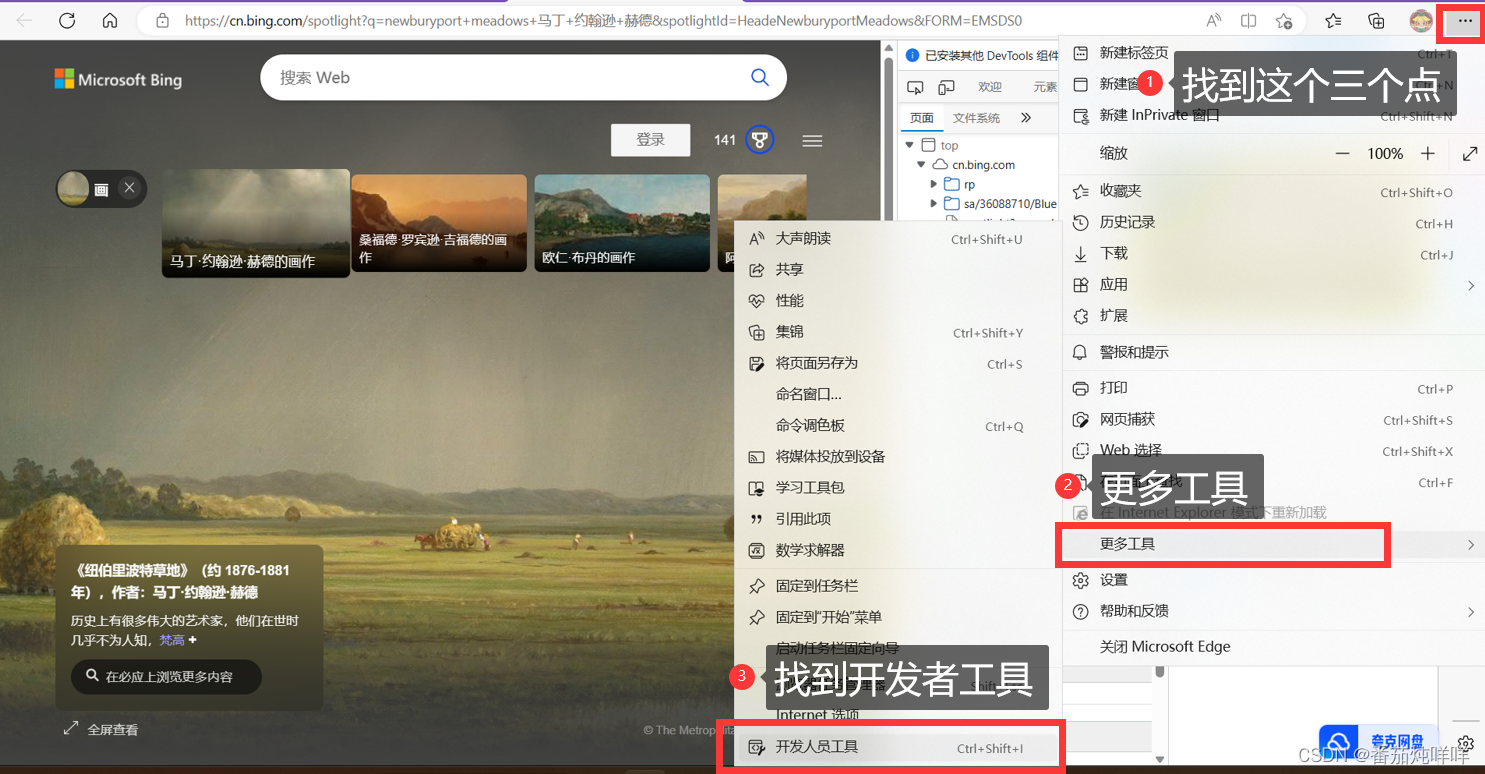This screenshot has width=1485, height=774.
Task: Collapse the top tree node
Action: 909,145
